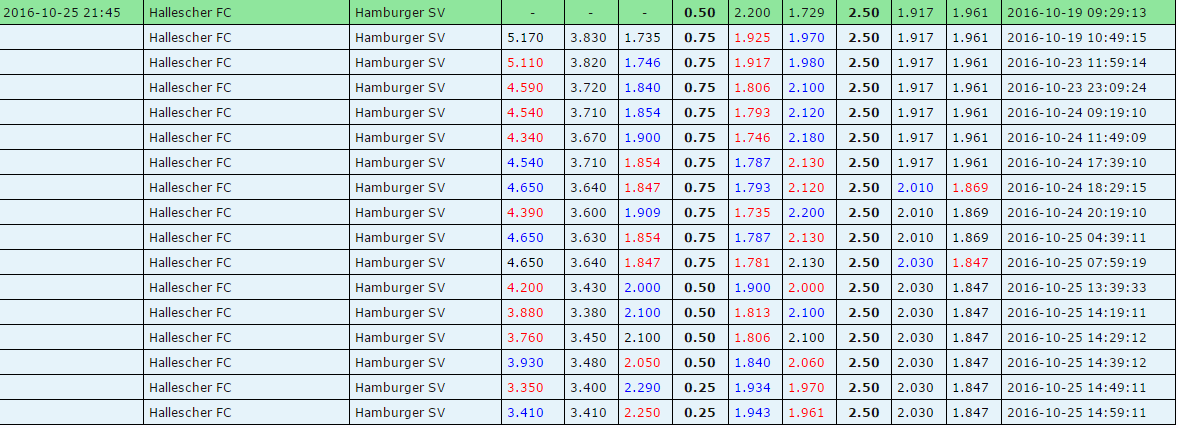This screenshot has width=1178, height=428.
Task: Click red home odds 3.350
Action: pyautogui.click(x=525, y=387)
